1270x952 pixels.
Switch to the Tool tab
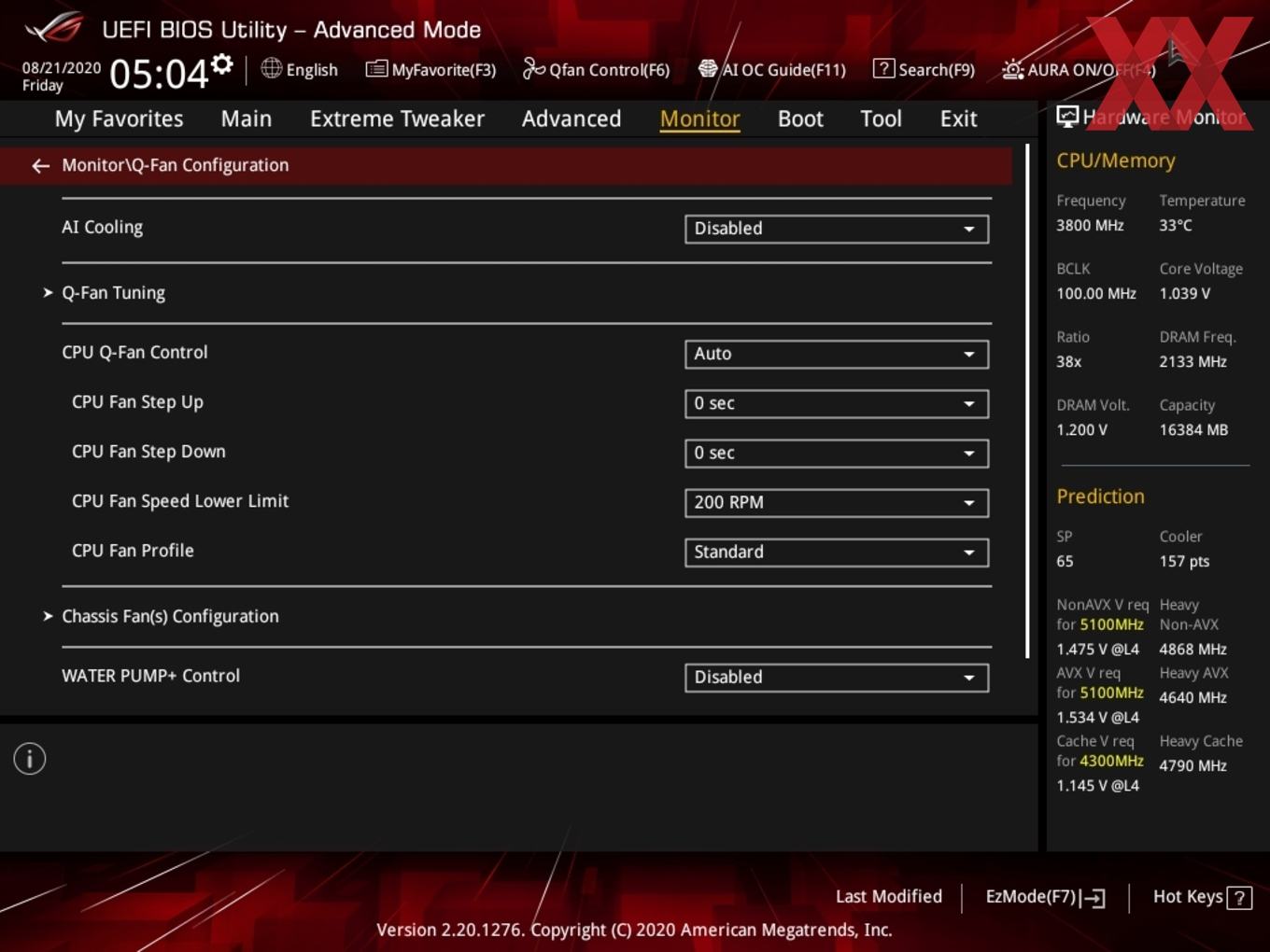[x=881, y=119]
